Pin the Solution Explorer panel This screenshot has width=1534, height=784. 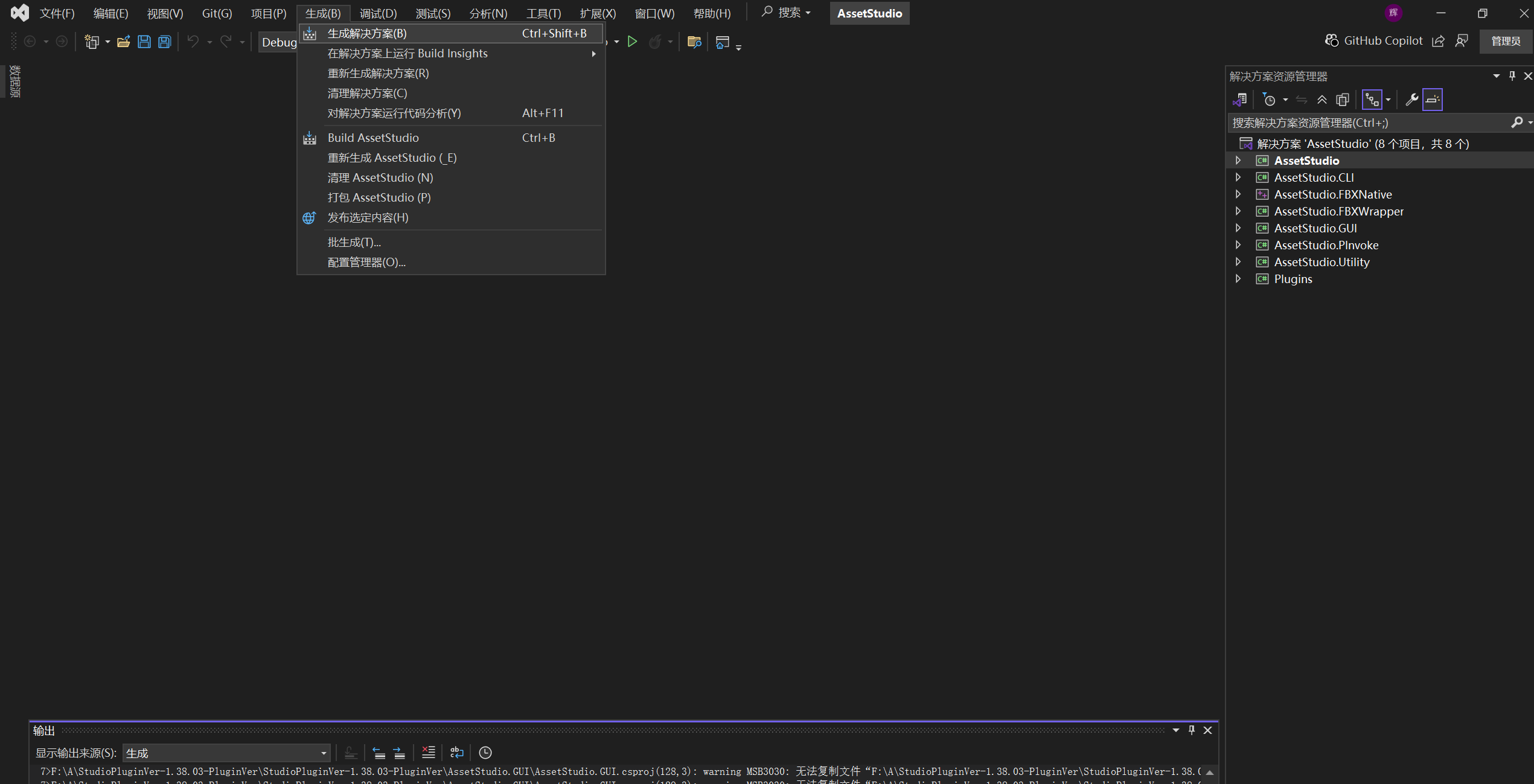tap(1512, 76)
